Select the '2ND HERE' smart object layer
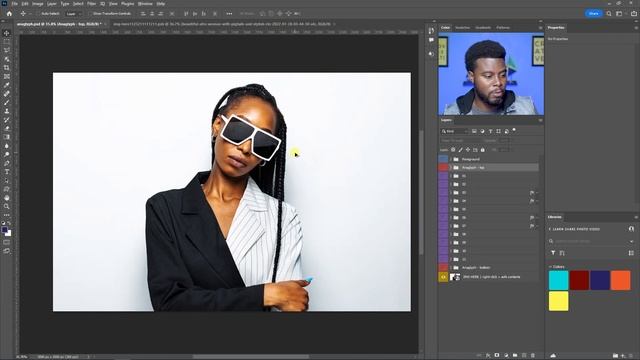Viewport: 640px width, 360px height. (491, 277)
